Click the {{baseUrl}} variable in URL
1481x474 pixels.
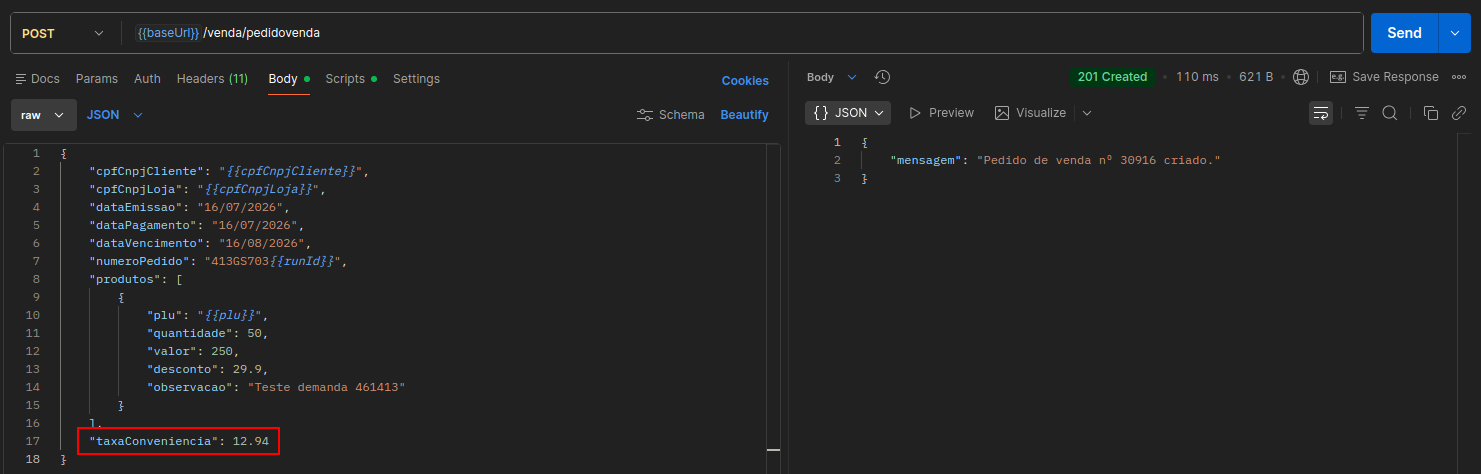[x=168, y=33]
